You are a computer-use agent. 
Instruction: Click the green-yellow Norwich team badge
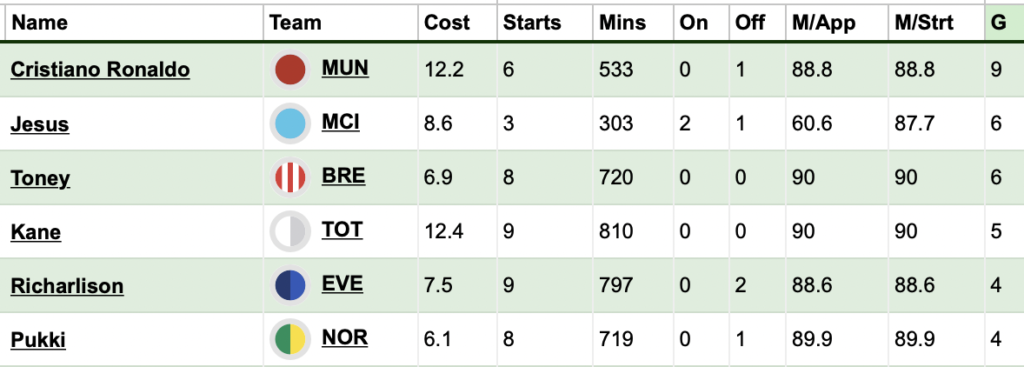pos(290,340)
